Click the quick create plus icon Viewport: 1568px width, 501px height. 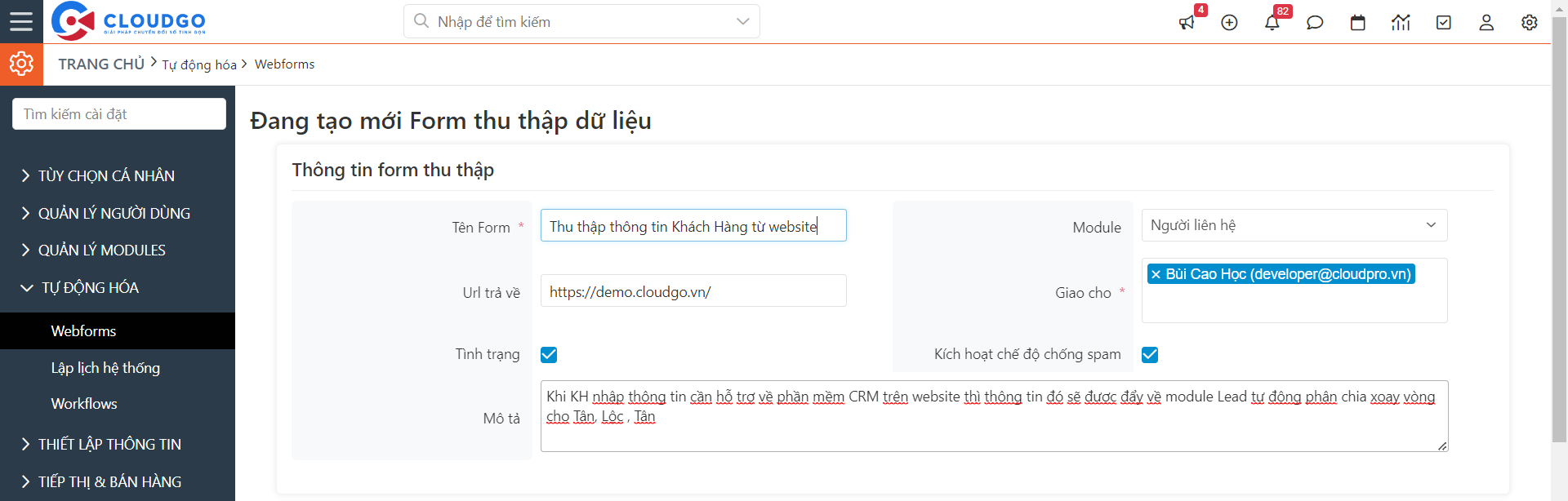pos(1229,23)
